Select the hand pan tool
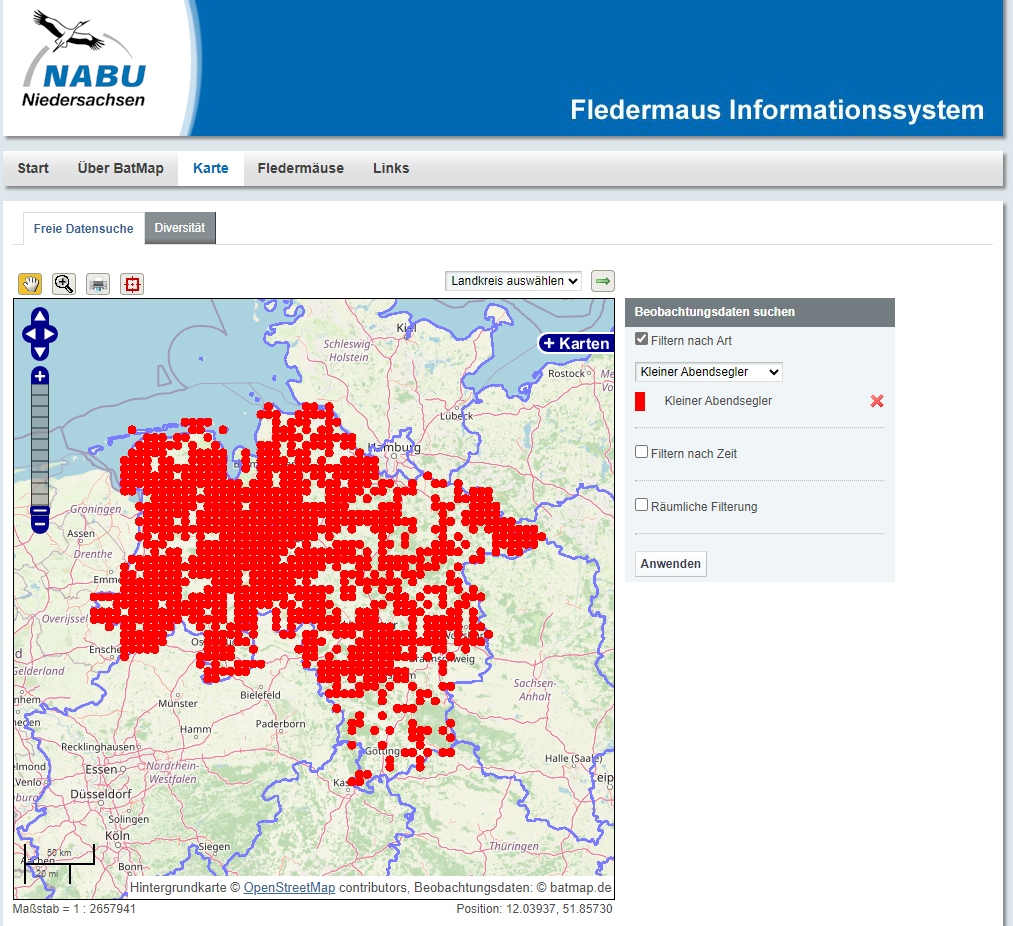This screenshot has width=1013, height=926. pyautogui.click(x=31, y=283)
